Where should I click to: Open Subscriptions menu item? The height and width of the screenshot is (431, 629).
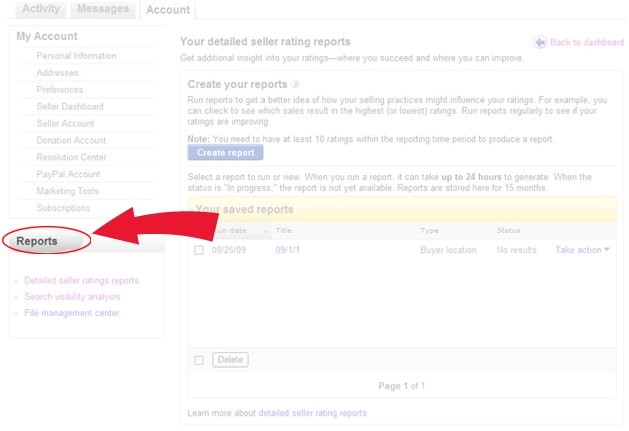point(63,208)
